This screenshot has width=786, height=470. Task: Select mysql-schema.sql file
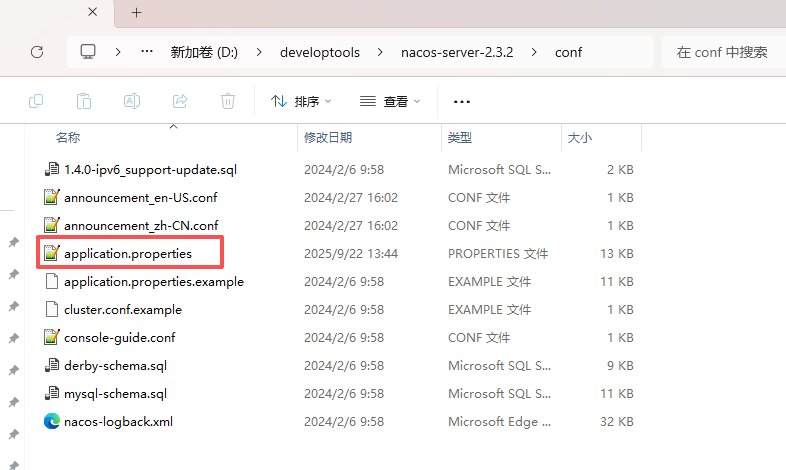(x=115, y=394)
